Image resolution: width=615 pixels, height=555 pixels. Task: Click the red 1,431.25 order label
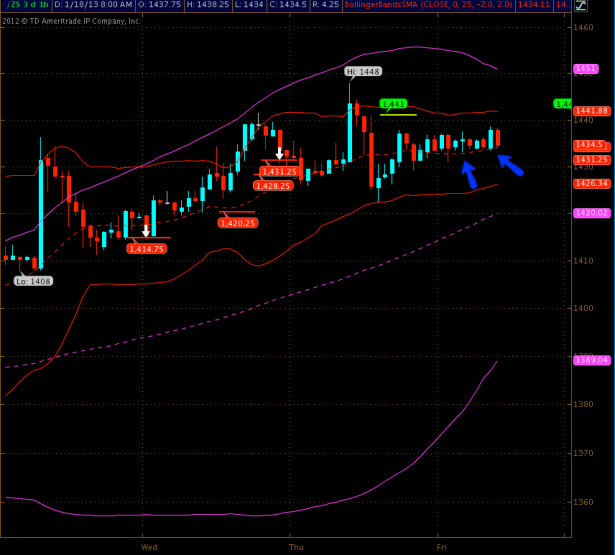coord(279,171)
